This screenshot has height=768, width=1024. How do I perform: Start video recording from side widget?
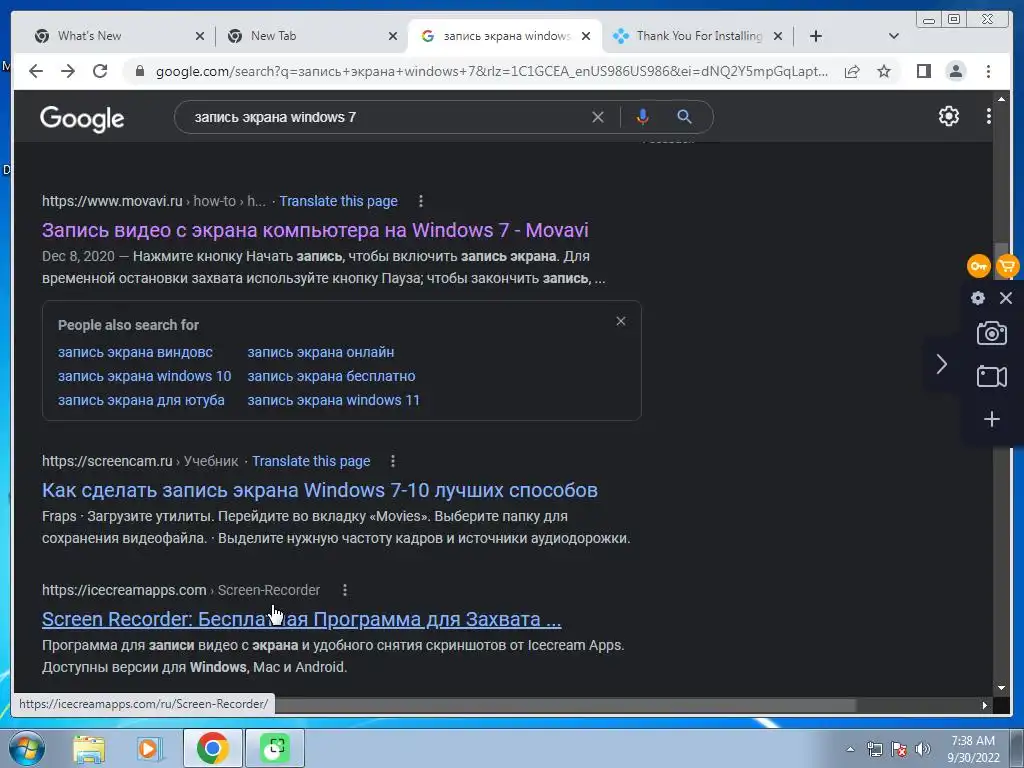point(991,376)
